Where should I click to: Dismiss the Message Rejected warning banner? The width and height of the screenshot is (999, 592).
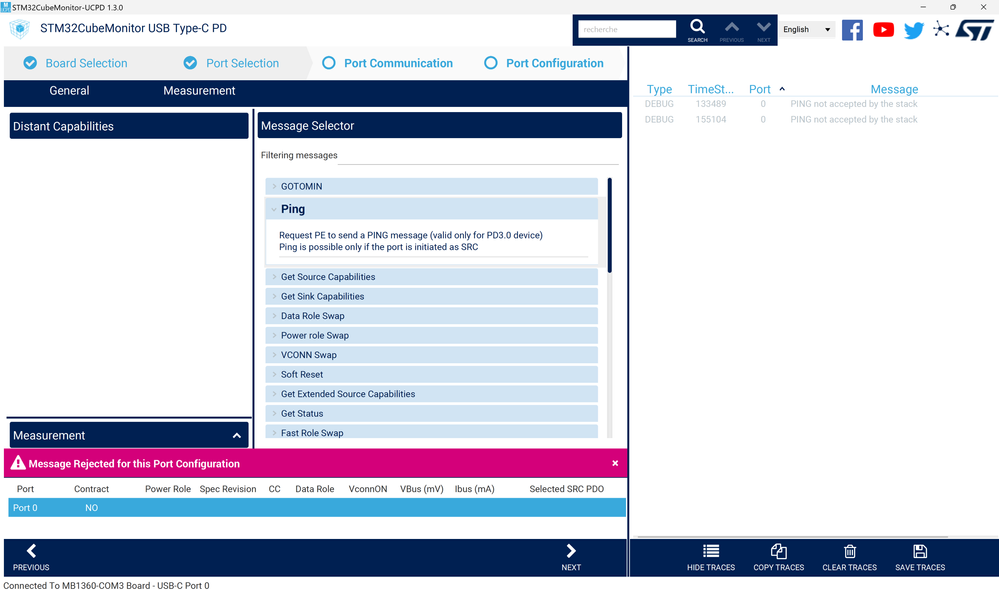tap(615, 463)
